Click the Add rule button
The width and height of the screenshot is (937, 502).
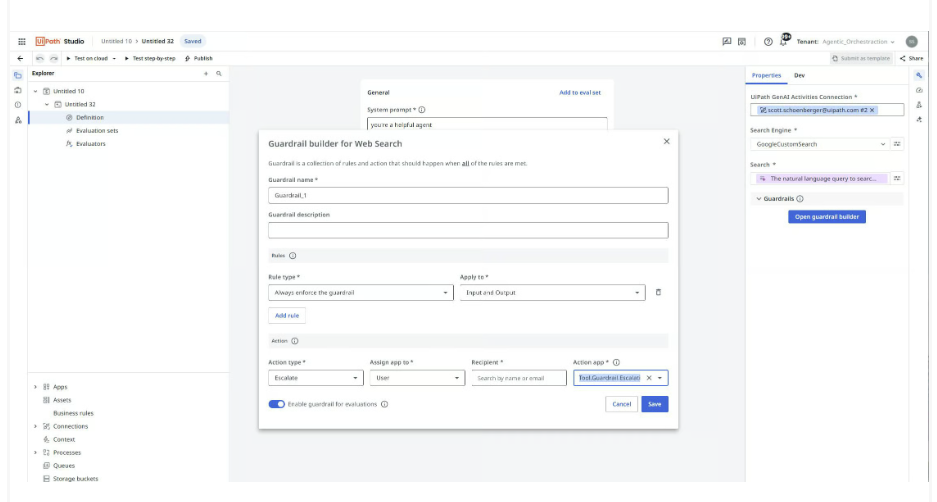coord(287,316)
